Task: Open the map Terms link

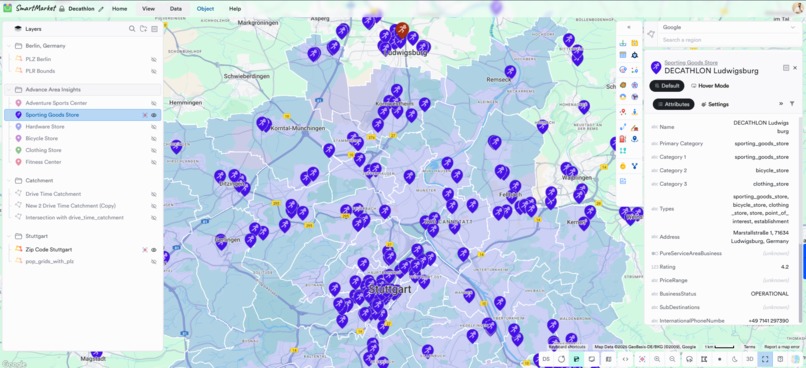Action: (x=749, y=347)
